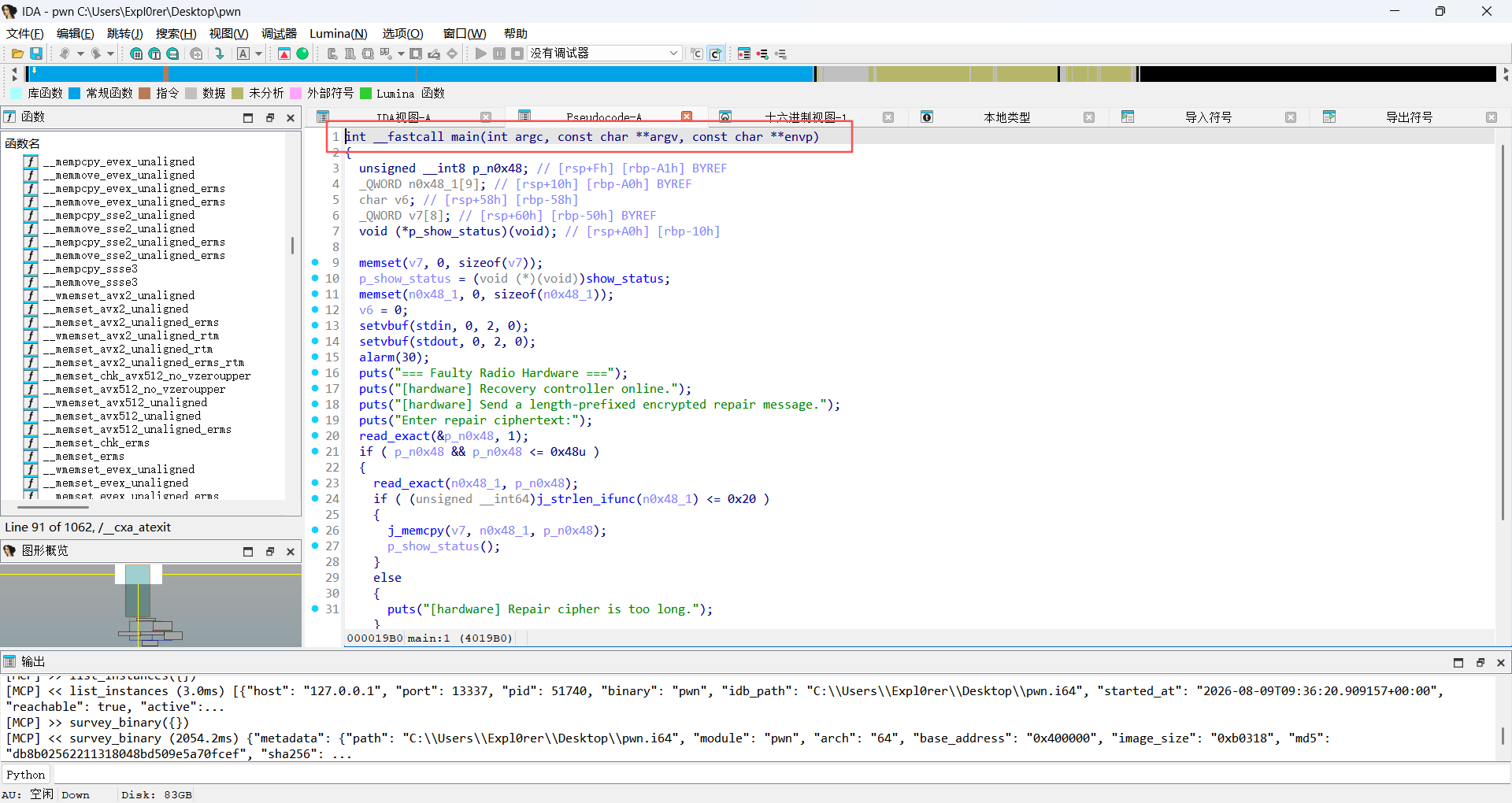This screenshot has width=1512, height=803.
Task: Open the 搜索(H) menu
Action: click(176, 33)
